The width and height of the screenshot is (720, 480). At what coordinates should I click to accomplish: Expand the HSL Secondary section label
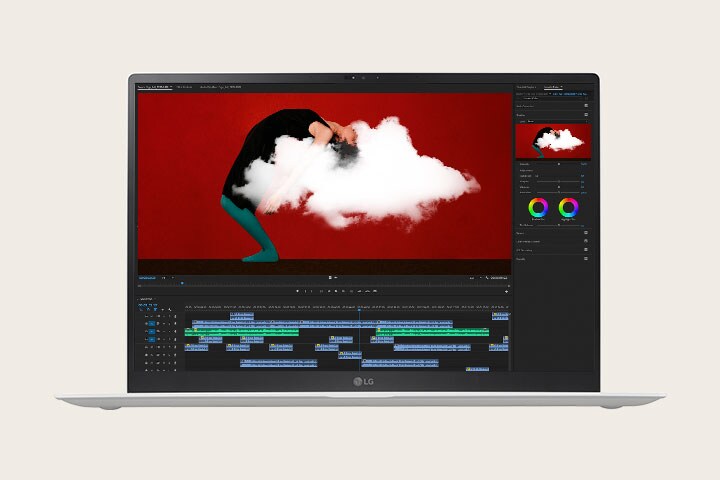(528, 250)
